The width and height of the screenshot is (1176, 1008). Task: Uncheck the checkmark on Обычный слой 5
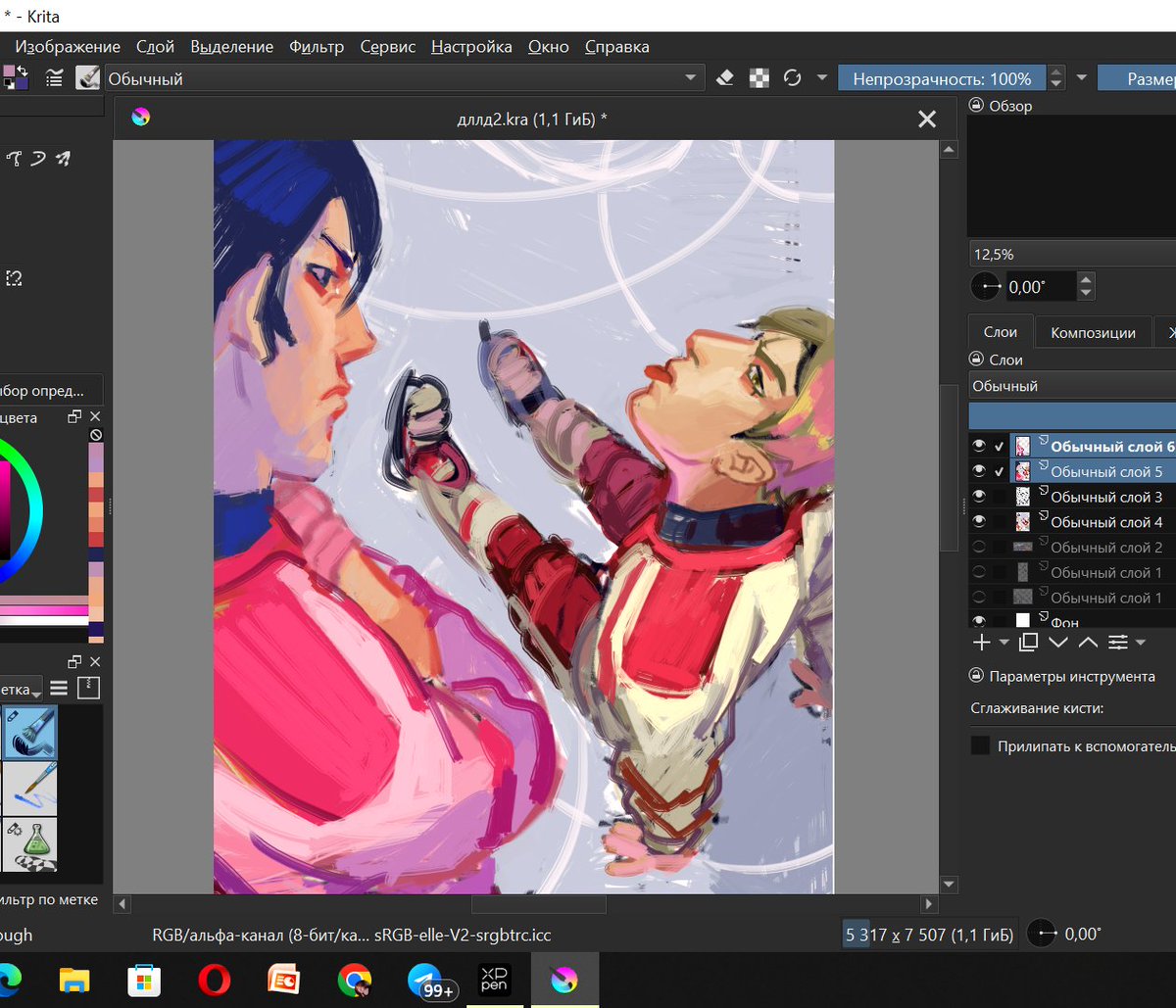1000,471
